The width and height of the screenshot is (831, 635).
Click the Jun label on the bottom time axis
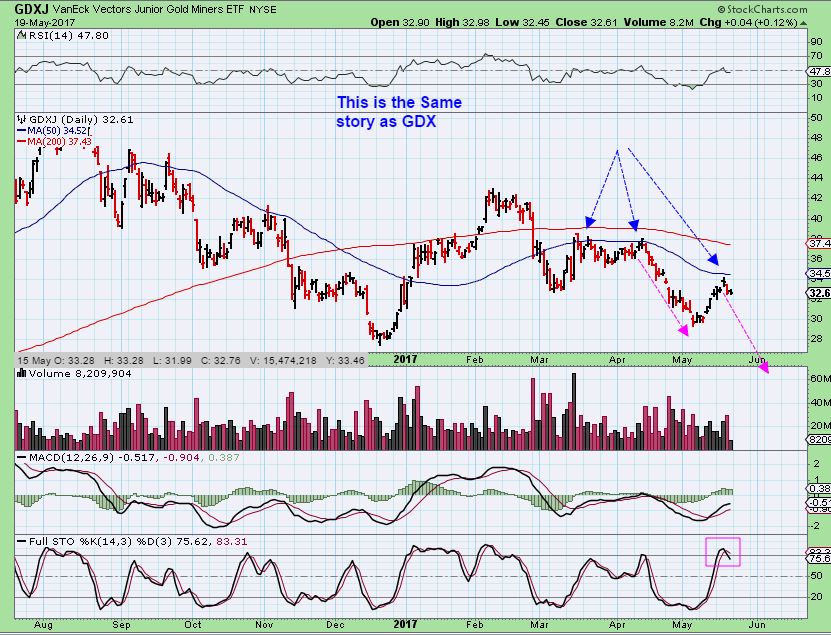pos(757,624)
